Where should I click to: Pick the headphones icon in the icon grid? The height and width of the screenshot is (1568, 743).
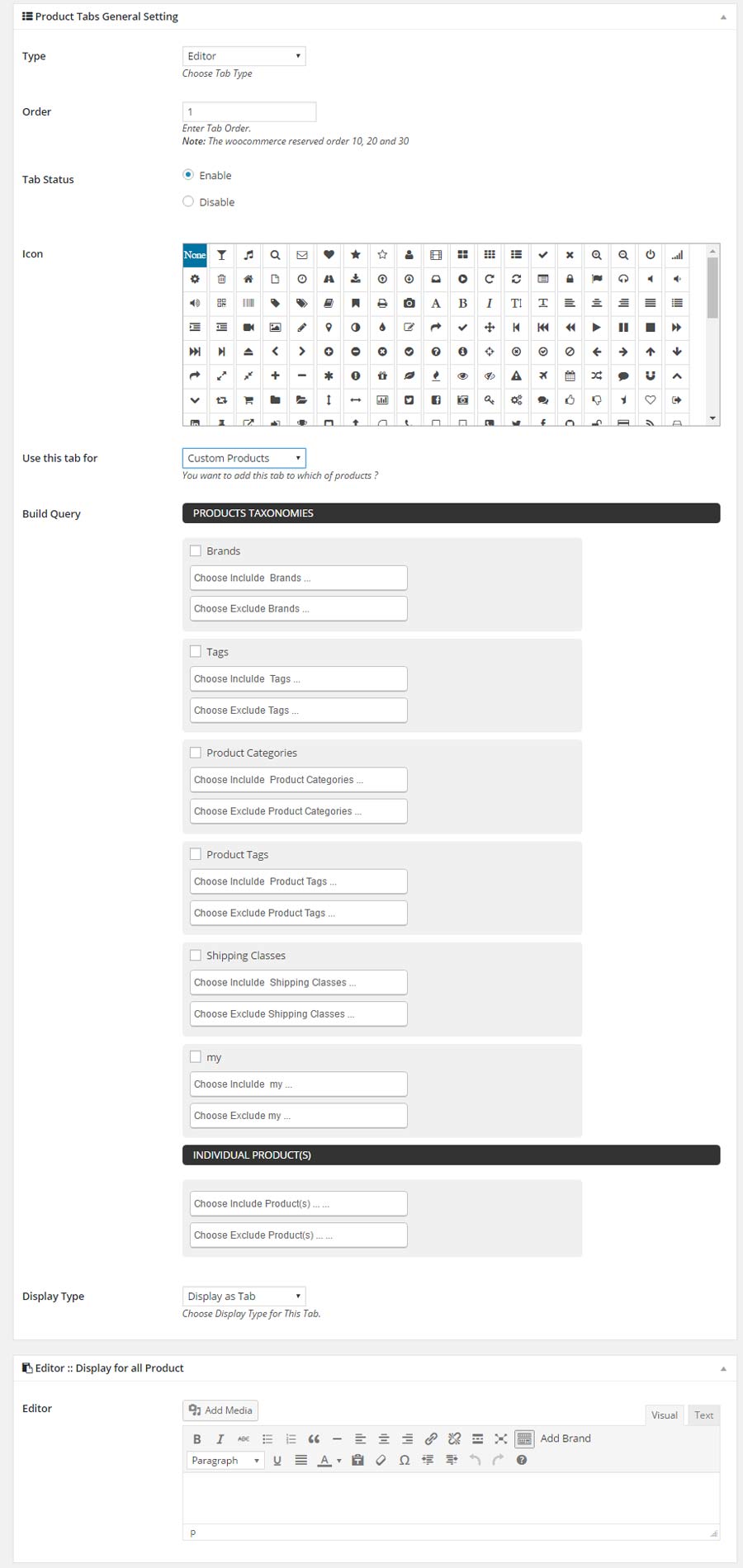623,279
